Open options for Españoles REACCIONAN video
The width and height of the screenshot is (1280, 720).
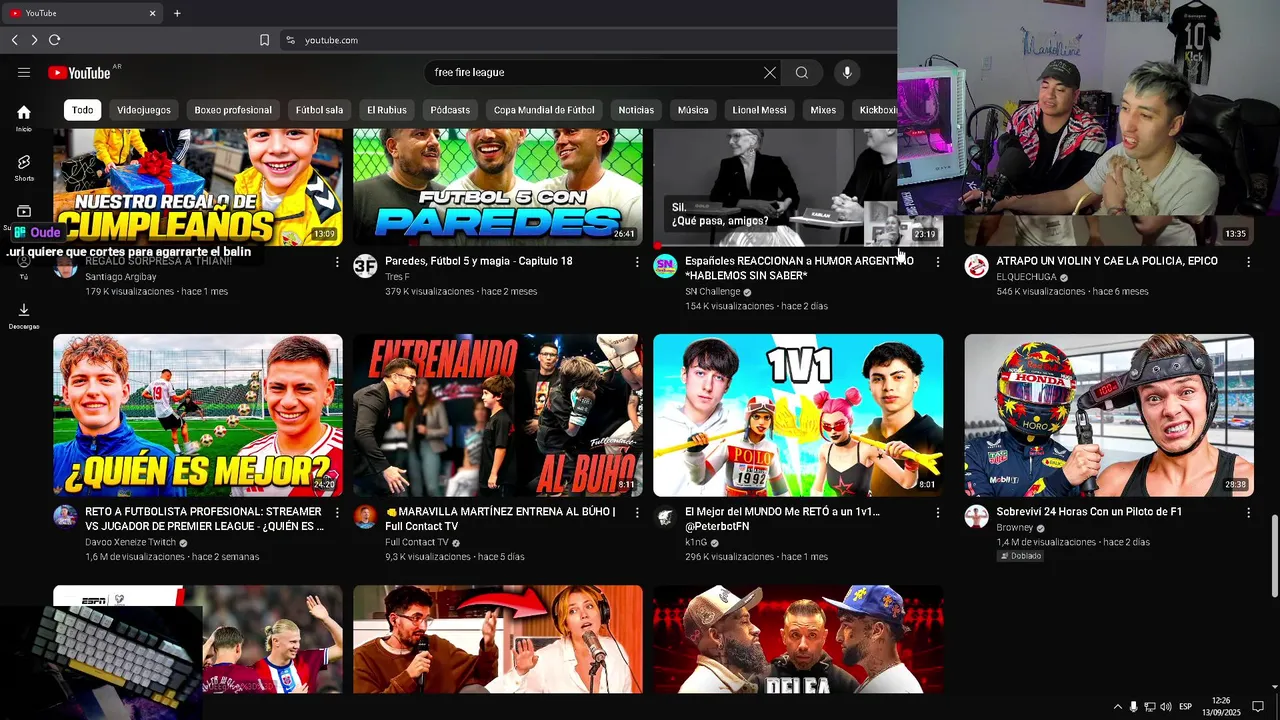coord(937,262)
